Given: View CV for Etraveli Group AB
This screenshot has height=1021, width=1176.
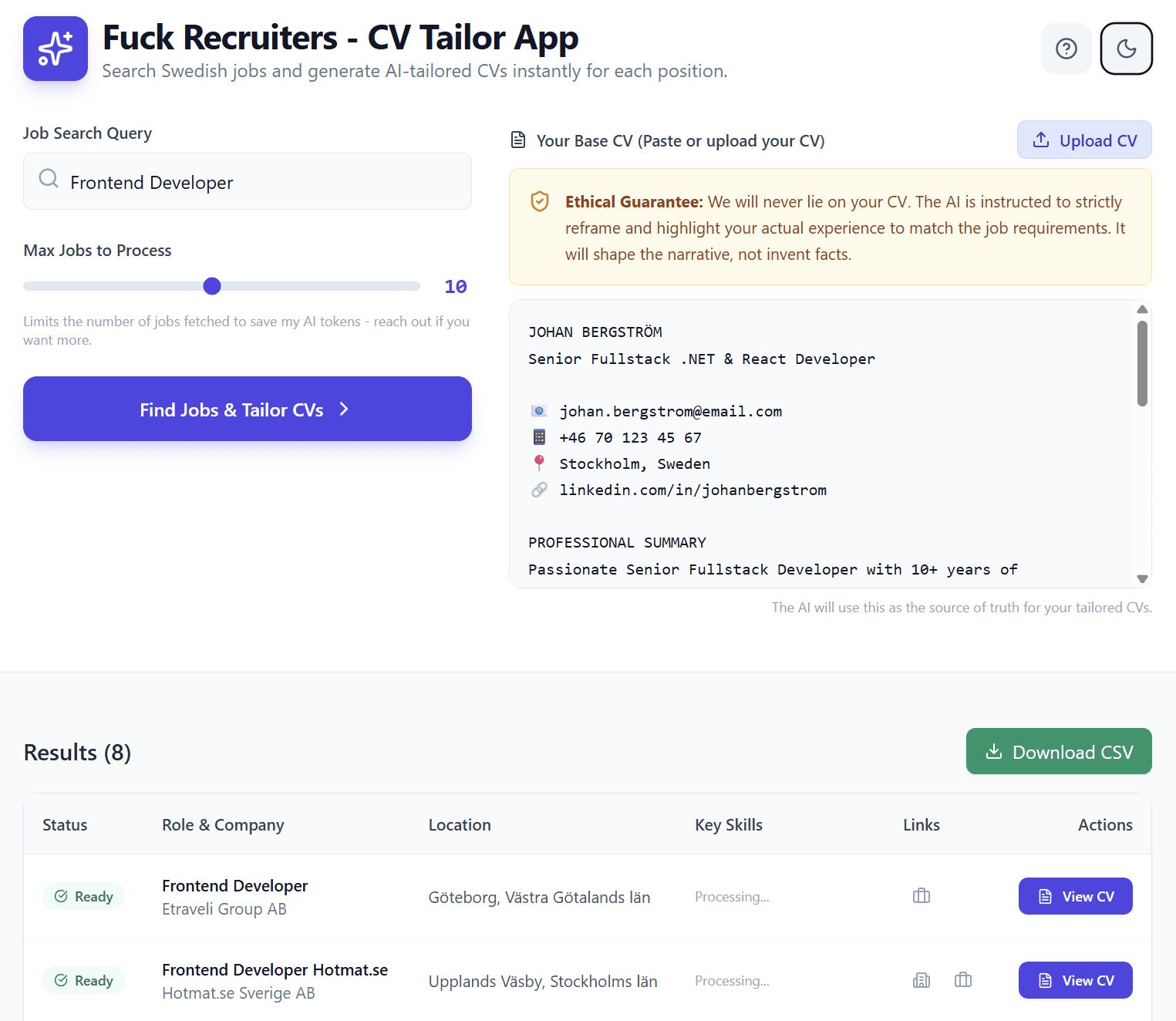Looking at the screenshot, I should click(x=1075, y=896).
